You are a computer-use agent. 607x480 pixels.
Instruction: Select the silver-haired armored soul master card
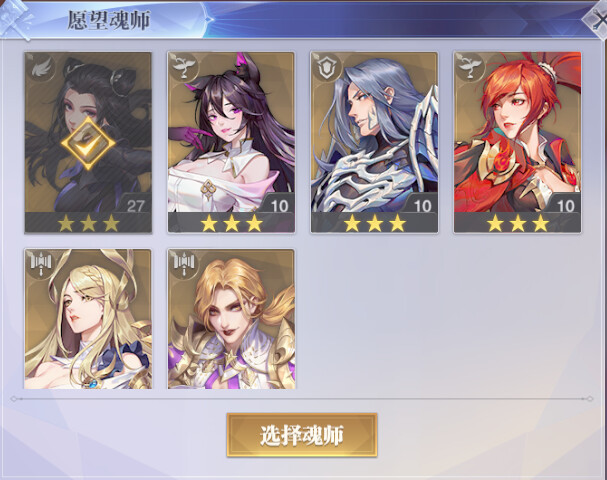tap(374, 142)
